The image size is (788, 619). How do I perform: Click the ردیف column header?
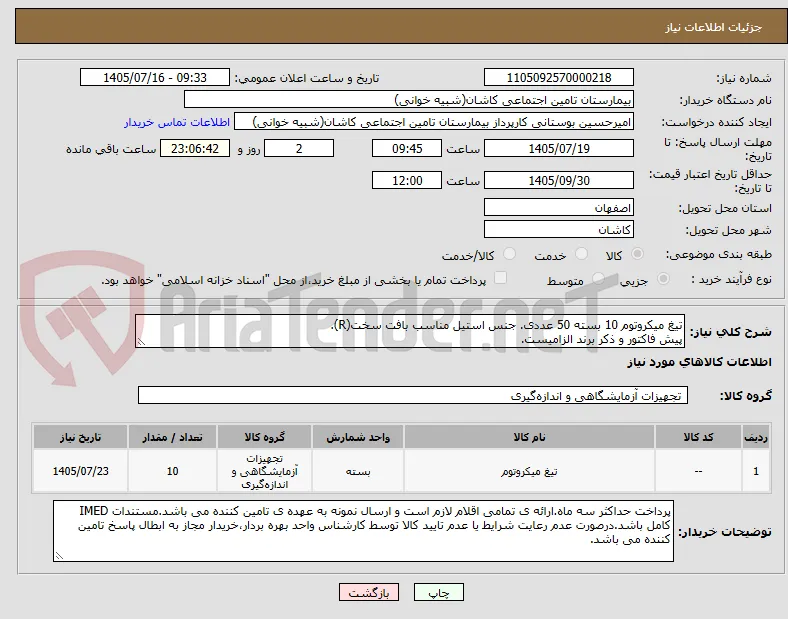[x=756, y=437]
